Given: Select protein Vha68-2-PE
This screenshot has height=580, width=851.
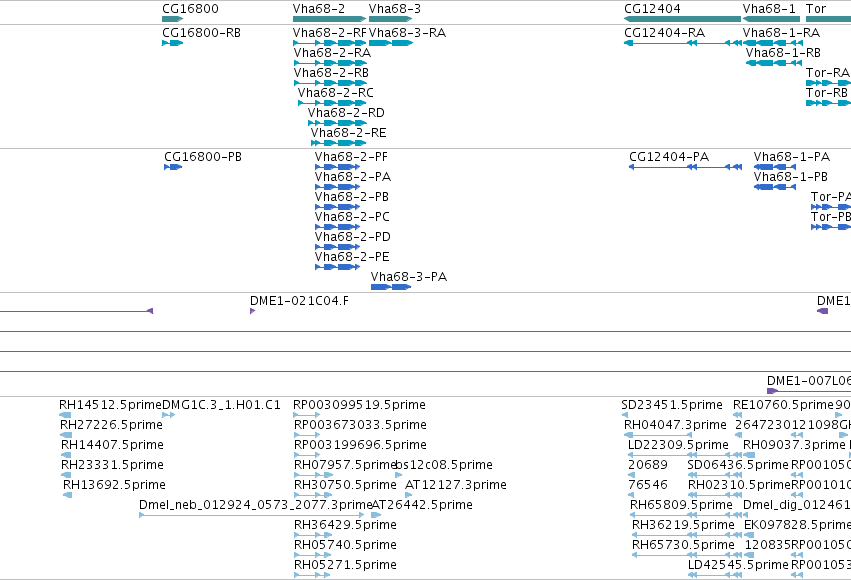Looking at the screenshot, I should [352, 258].
